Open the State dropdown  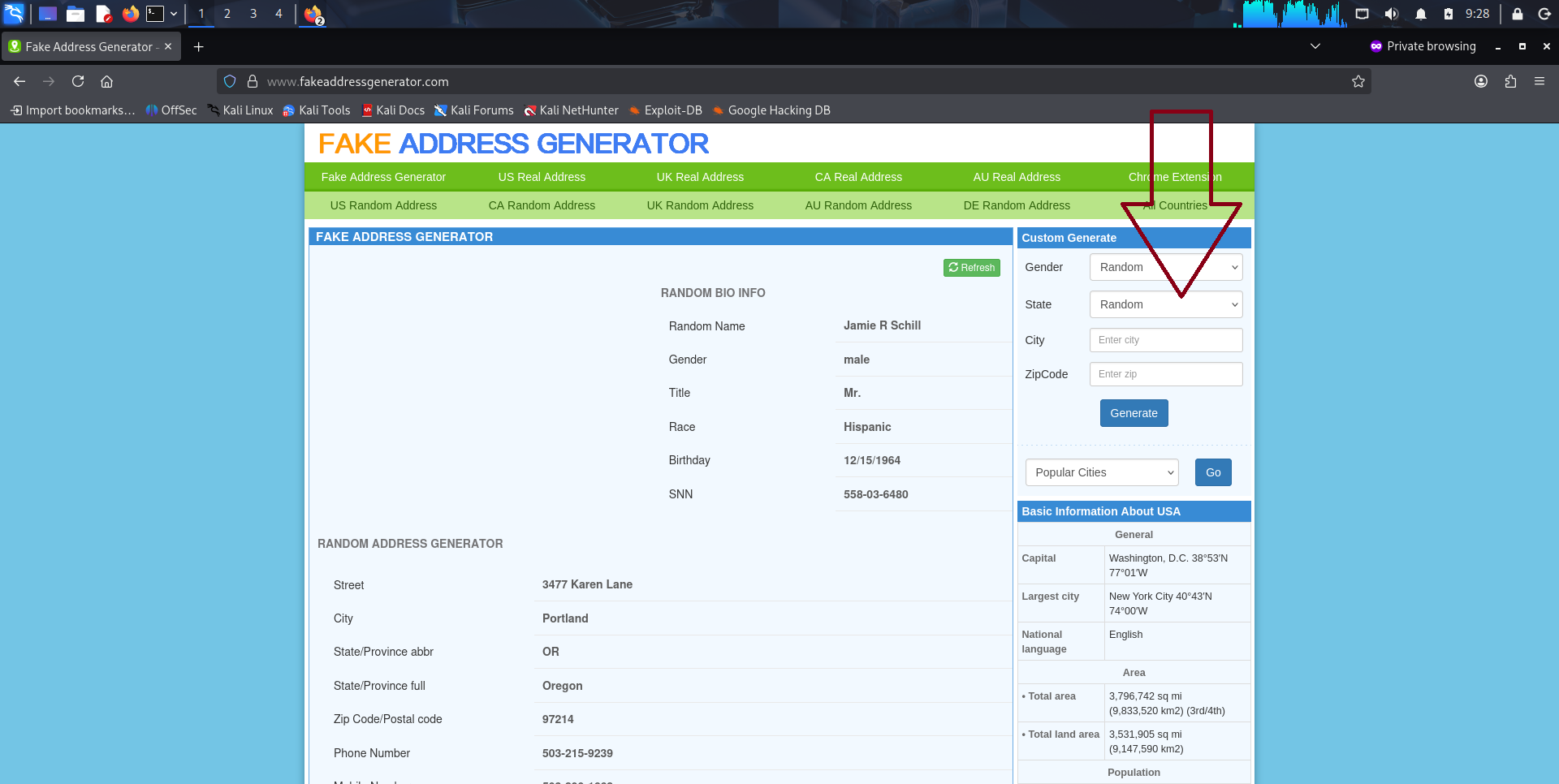click(x=1166, y=304)
